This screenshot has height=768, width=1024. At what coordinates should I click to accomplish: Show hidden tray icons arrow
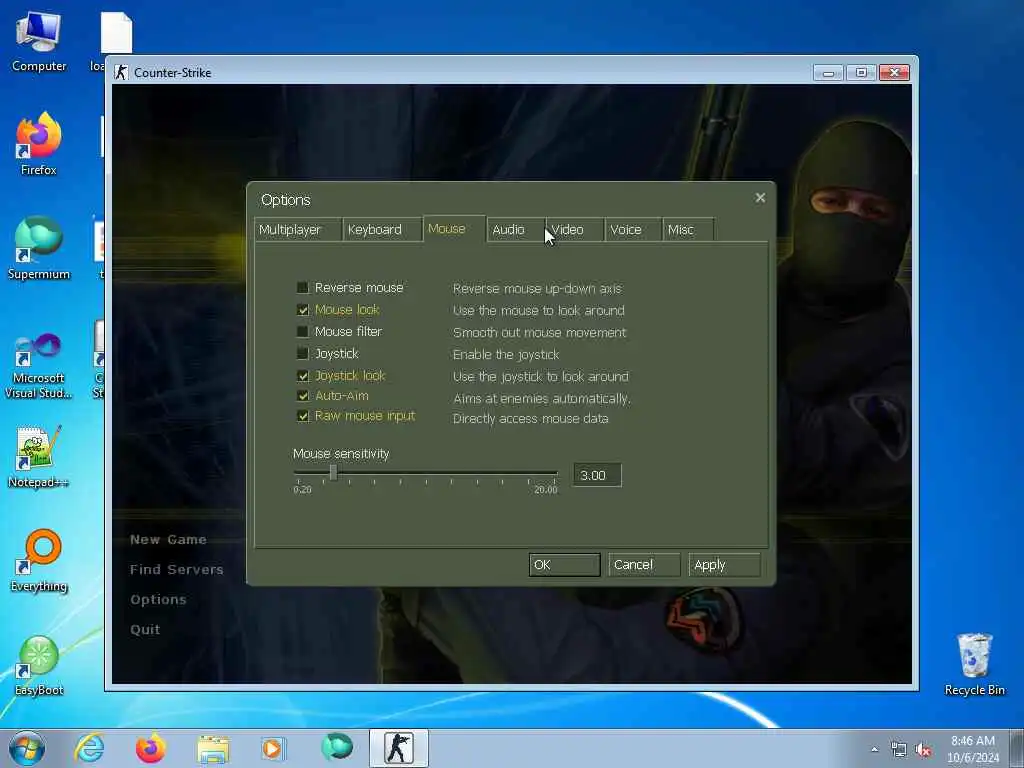pos(874,750)
